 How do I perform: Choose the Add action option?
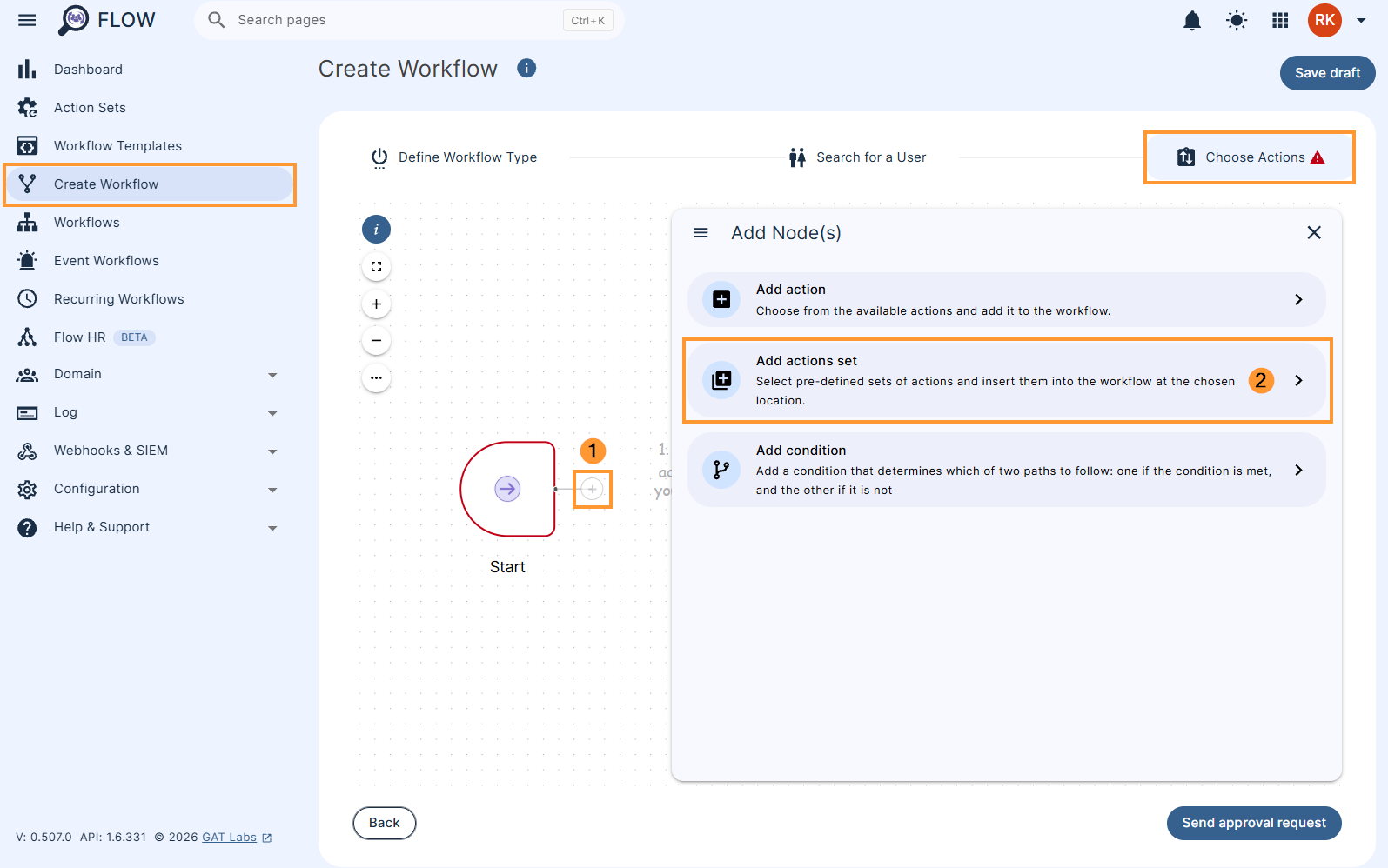(x=1007, y=300)
